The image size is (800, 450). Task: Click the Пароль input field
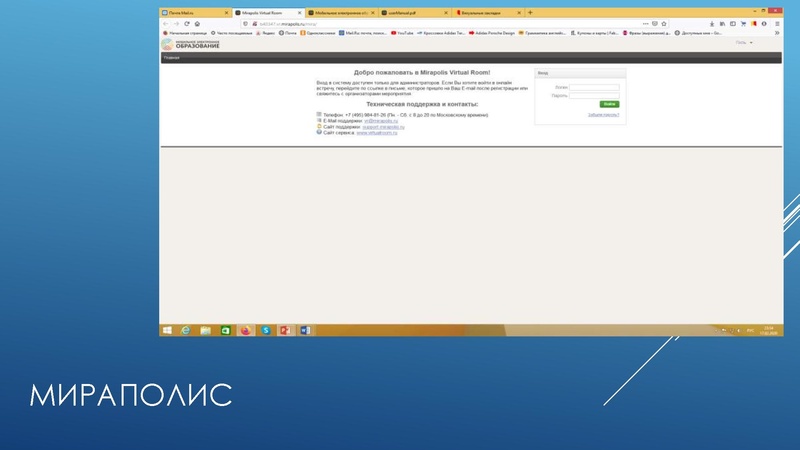pos(594,95)
